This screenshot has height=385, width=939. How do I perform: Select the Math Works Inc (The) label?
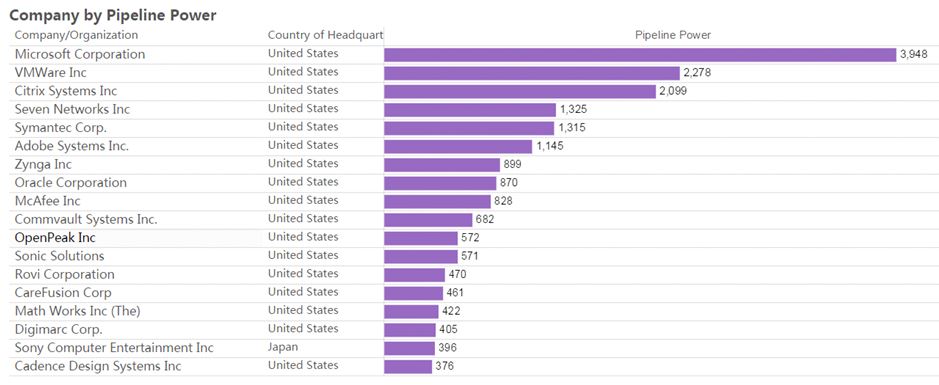[78, 311]
